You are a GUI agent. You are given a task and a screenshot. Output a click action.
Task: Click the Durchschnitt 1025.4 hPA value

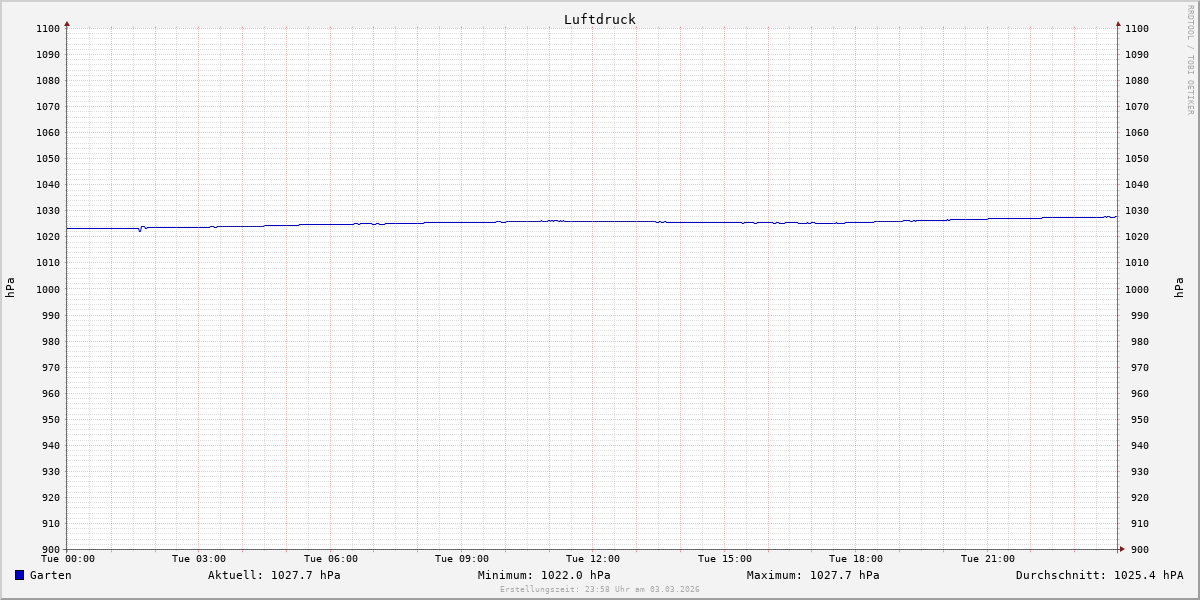[x=1099, y=575]
